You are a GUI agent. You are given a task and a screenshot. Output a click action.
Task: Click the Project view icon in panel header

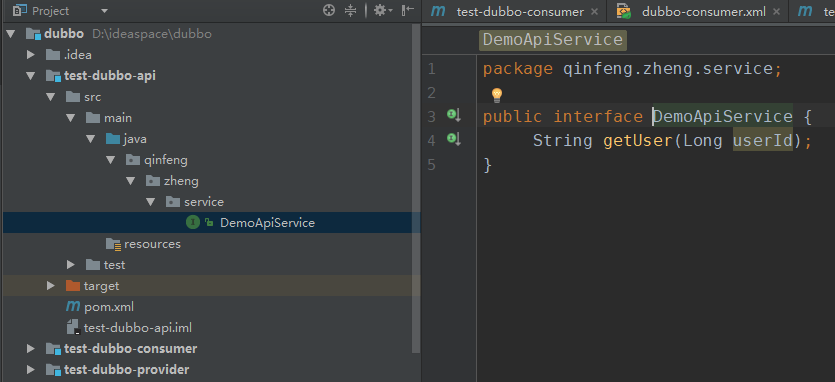click(20, 10)
